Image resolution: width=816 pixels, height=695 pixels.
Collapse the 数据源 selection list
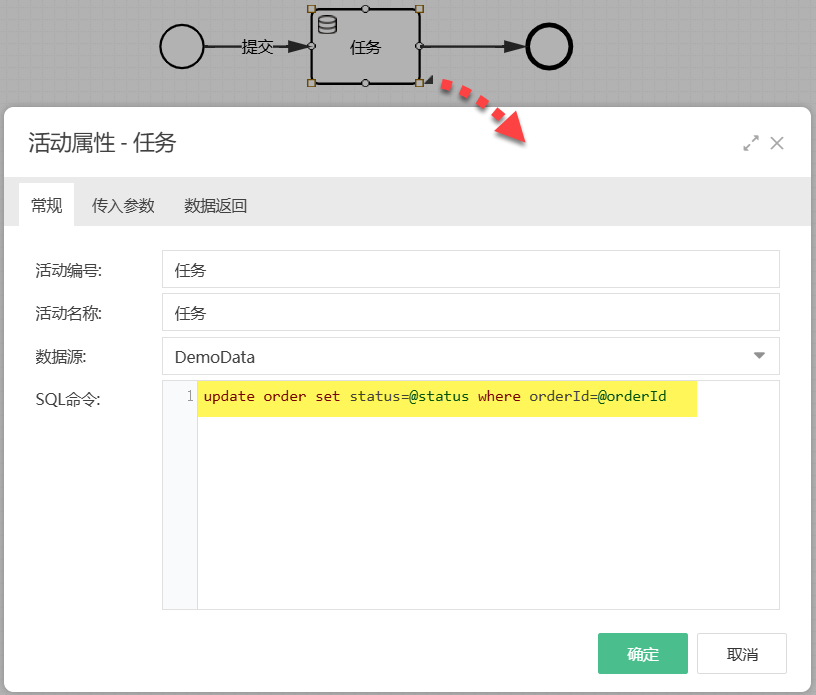(760, 356)
